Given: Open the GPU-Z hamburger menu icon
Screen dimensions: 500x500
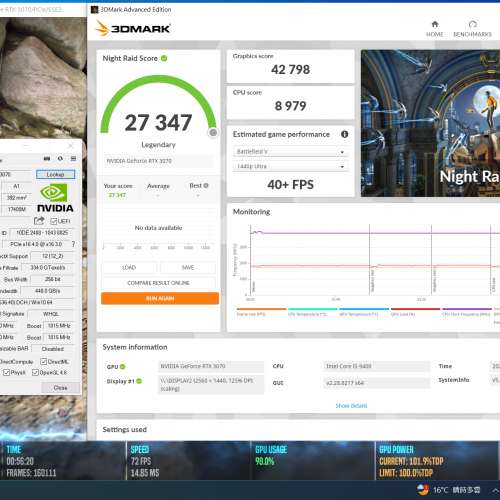Looking at the screenshot, I should [x=73, y=158].
